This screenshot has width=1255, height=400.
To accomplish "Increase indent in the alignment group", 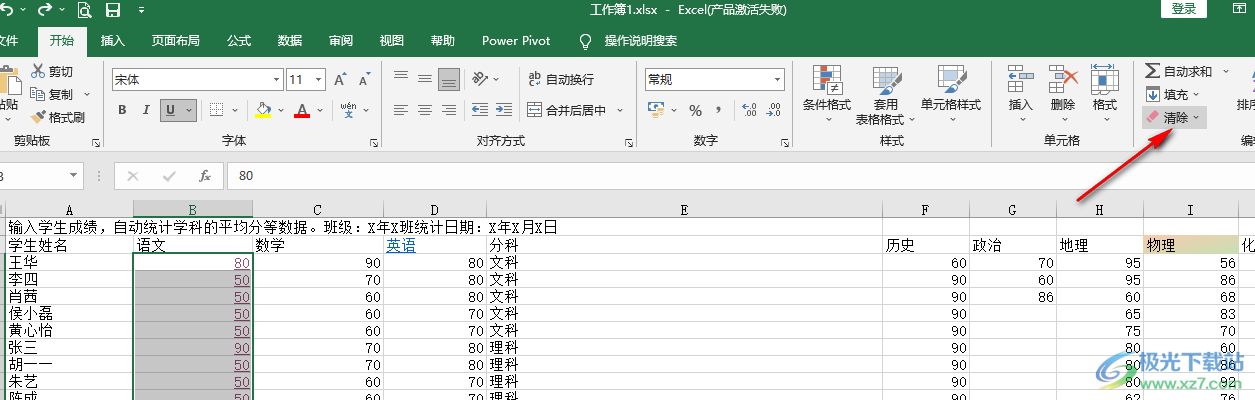I will 503,110.
